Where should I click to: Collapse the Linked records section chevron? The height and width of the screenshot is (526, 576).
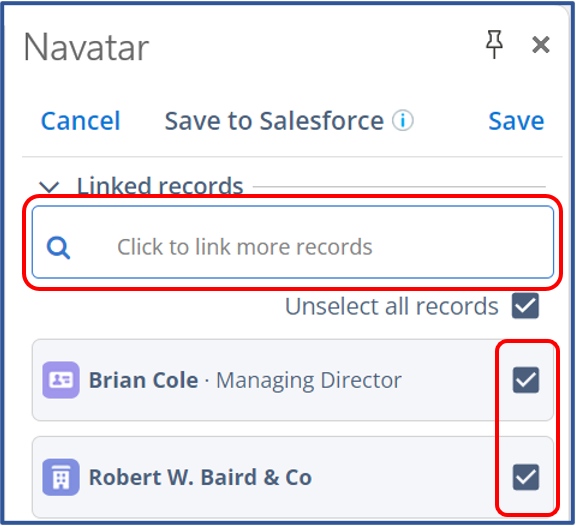coord(49,187)
